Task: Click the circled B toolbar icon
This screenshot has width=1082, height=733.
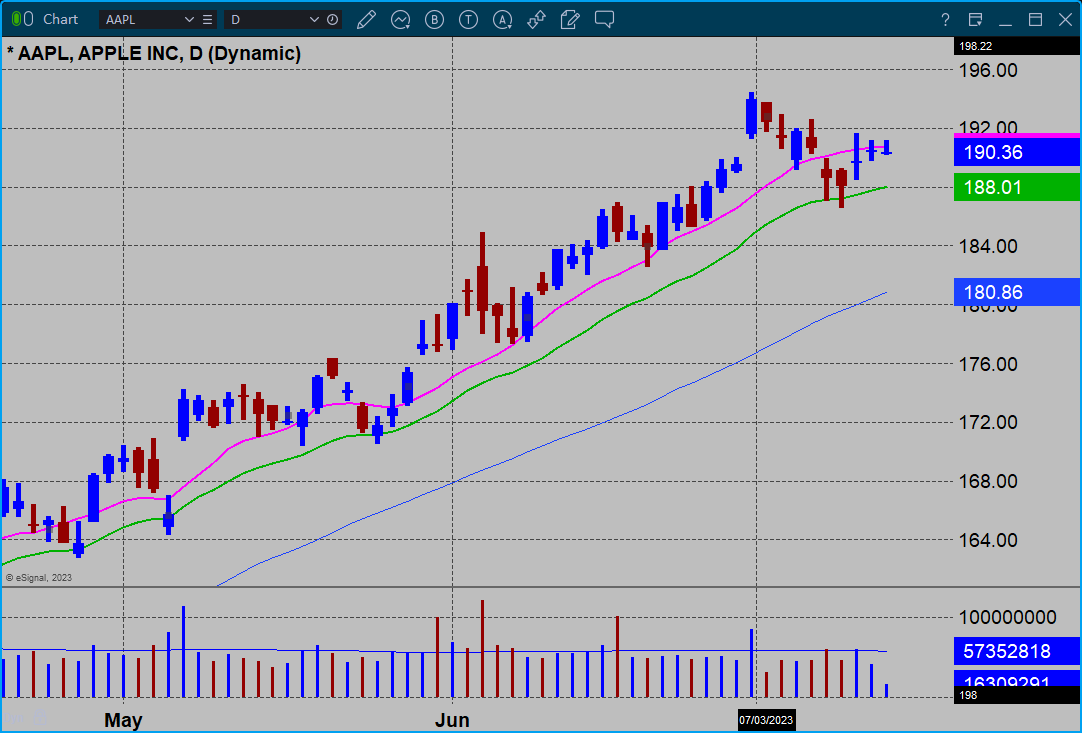Action: [434, 19]
